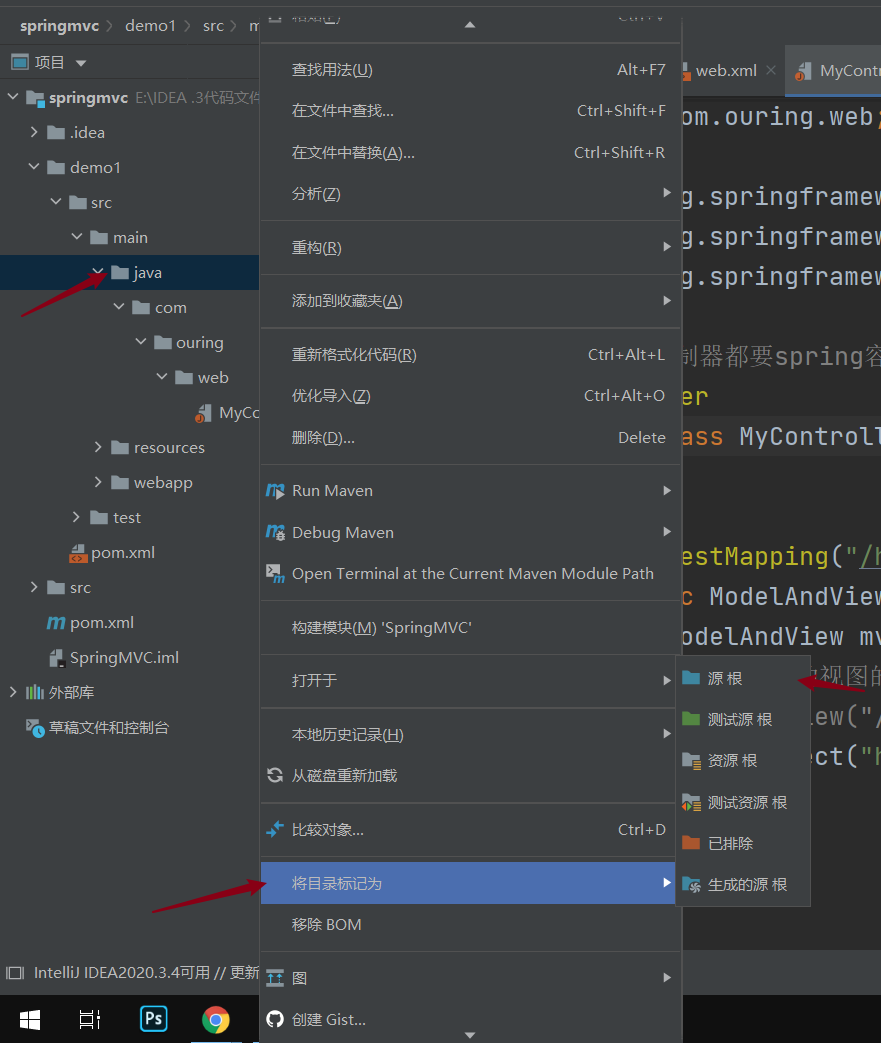Click the demo1 breadcrumb
This screenshot has width=881, height=1043.
[x=150, y=26]
